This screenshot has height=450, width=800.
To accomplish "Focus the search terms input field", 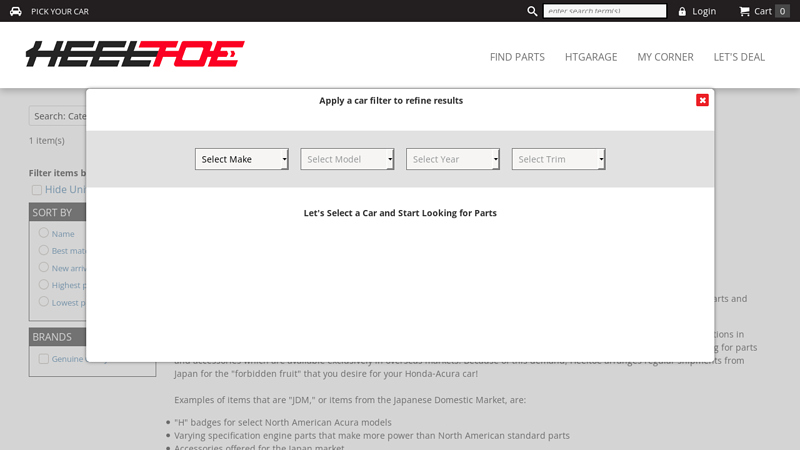I will click(x=605, y=11).
